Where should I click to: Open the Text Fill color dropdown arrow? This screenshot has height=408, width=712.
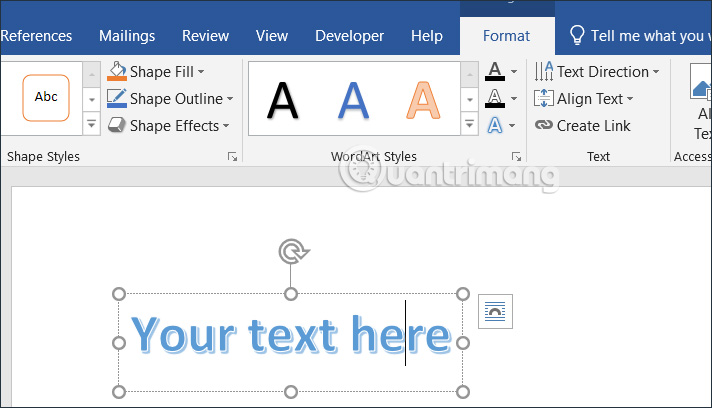pos(514,72)
